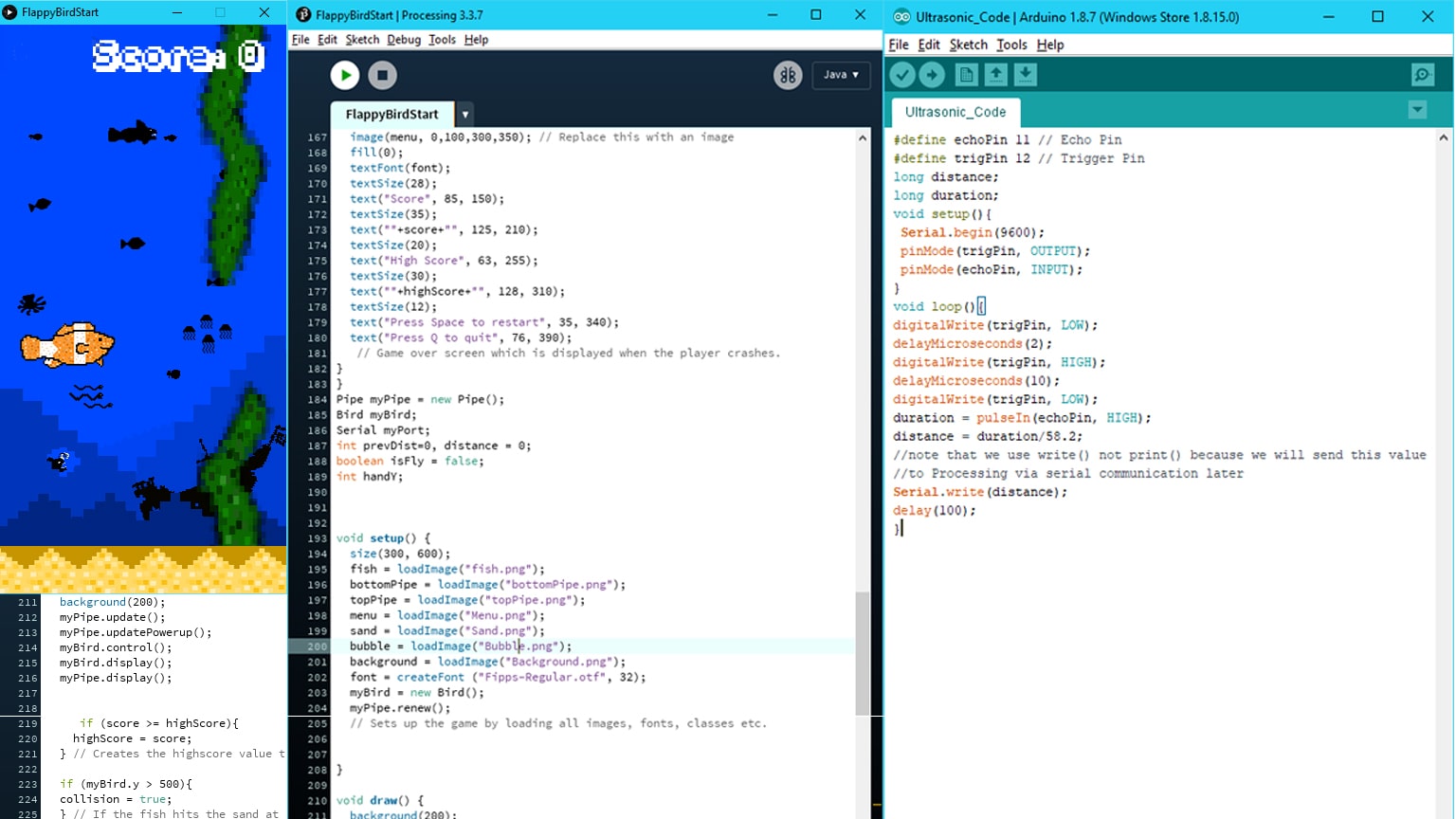The height and width of the screenshot is (819, 1456).
Task: Open Arduino Sketch menu
Action: tap(968, 45)
